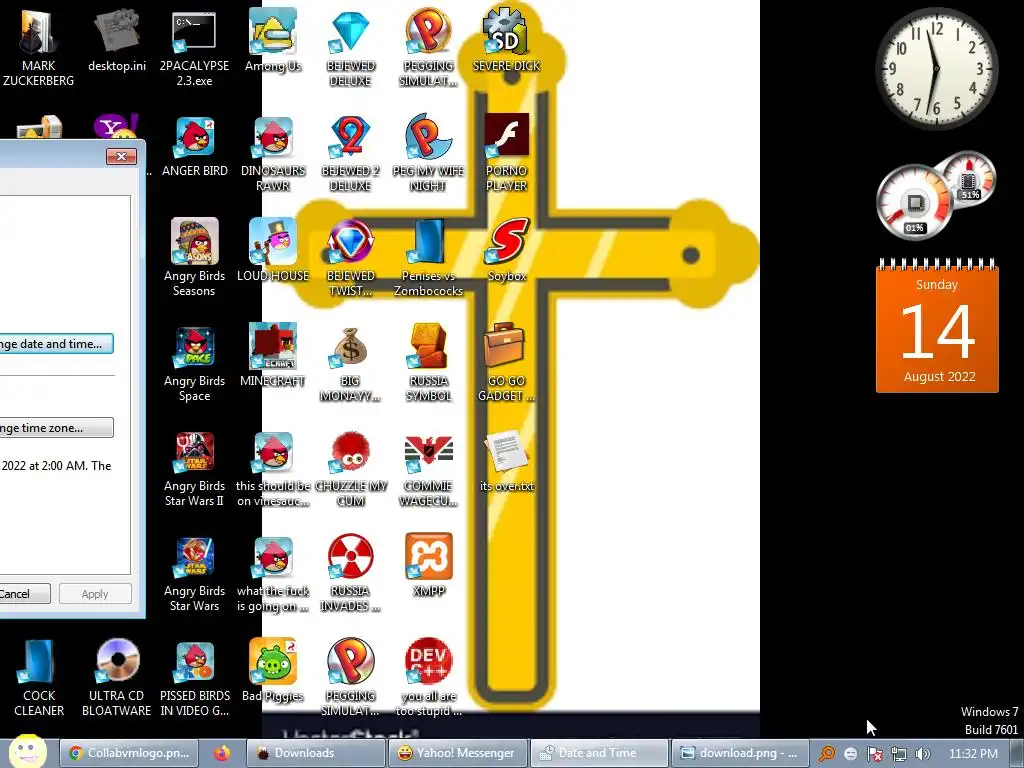1024x768 pixels.
Task: Click the Apply button in the dialog
Action: (x=95, y=594)
